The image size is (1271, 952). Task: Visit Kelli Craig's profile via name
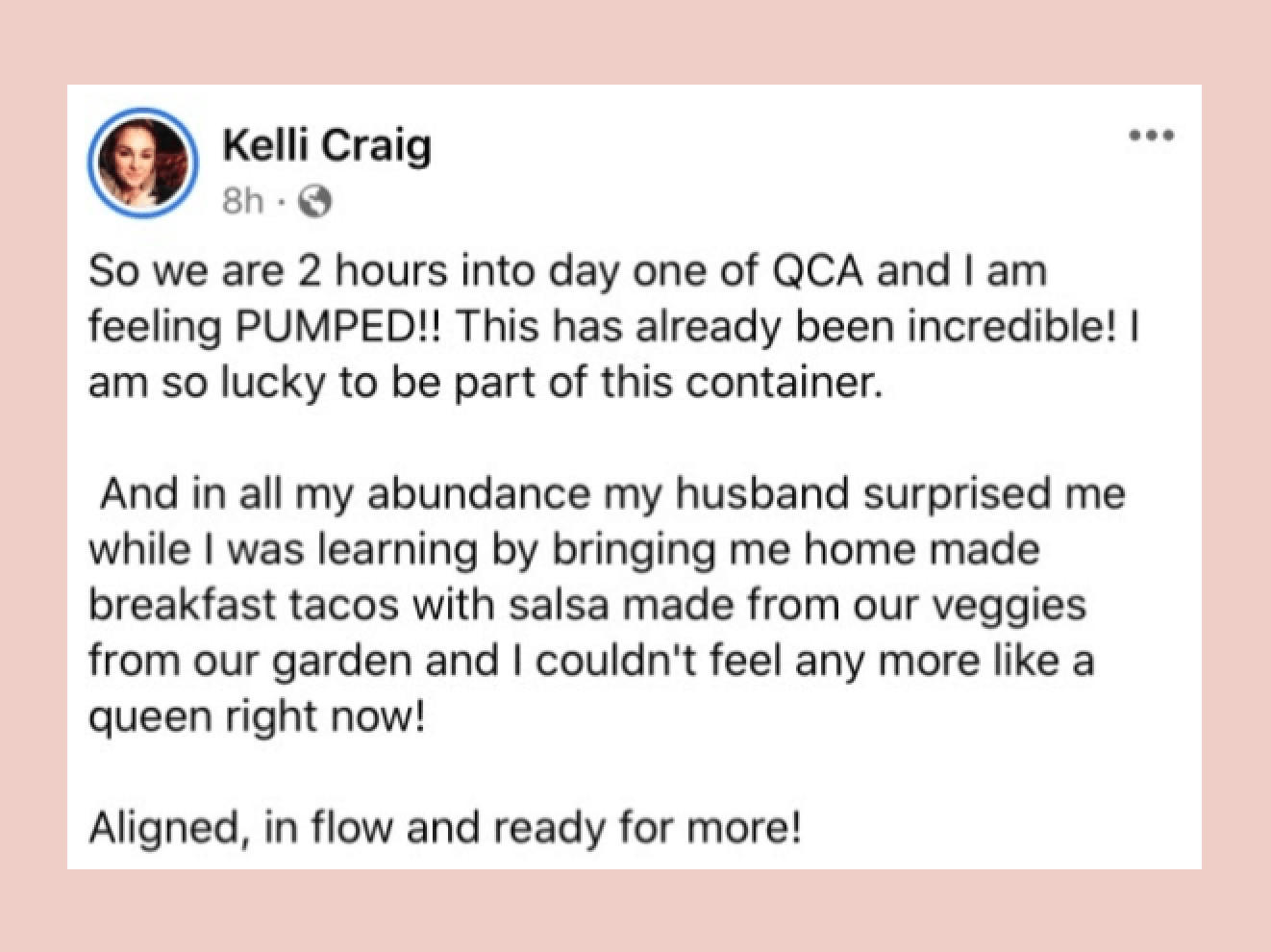click(x=327, y=146)
